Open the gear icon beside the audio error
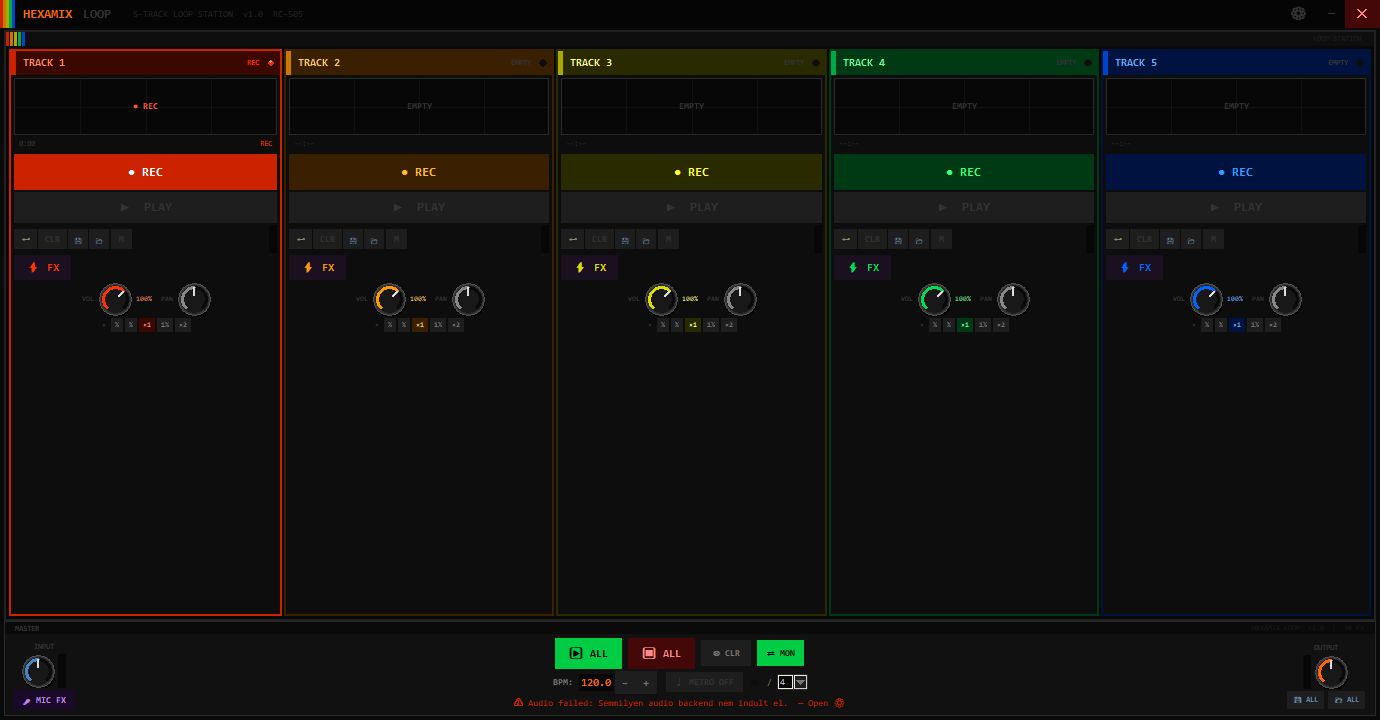Screen dimensions: 1380x720 pyautogui.click(x=839, y=703)
